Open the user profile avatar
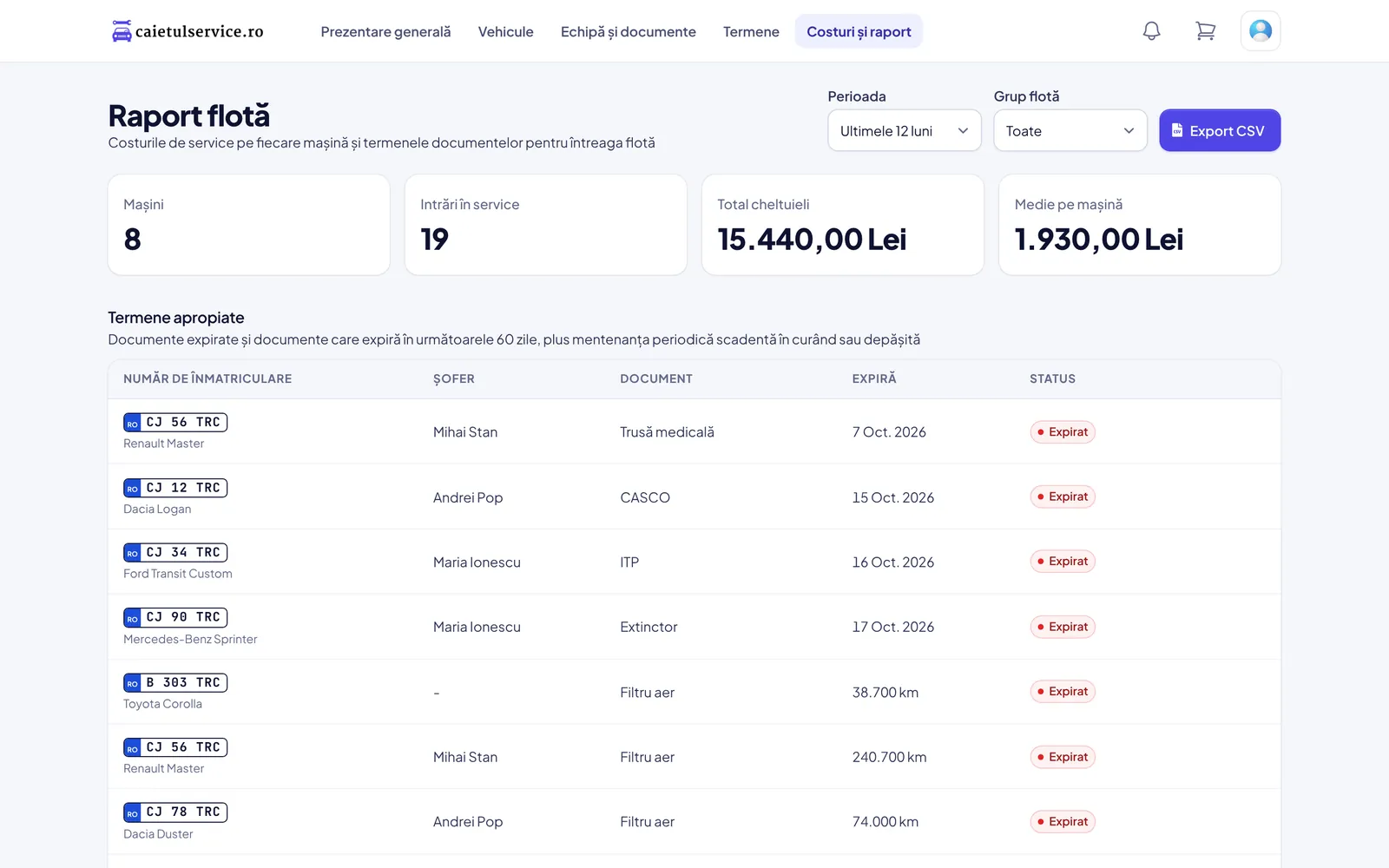This screenshot has height=868, width=1389. coord(1261,31)
